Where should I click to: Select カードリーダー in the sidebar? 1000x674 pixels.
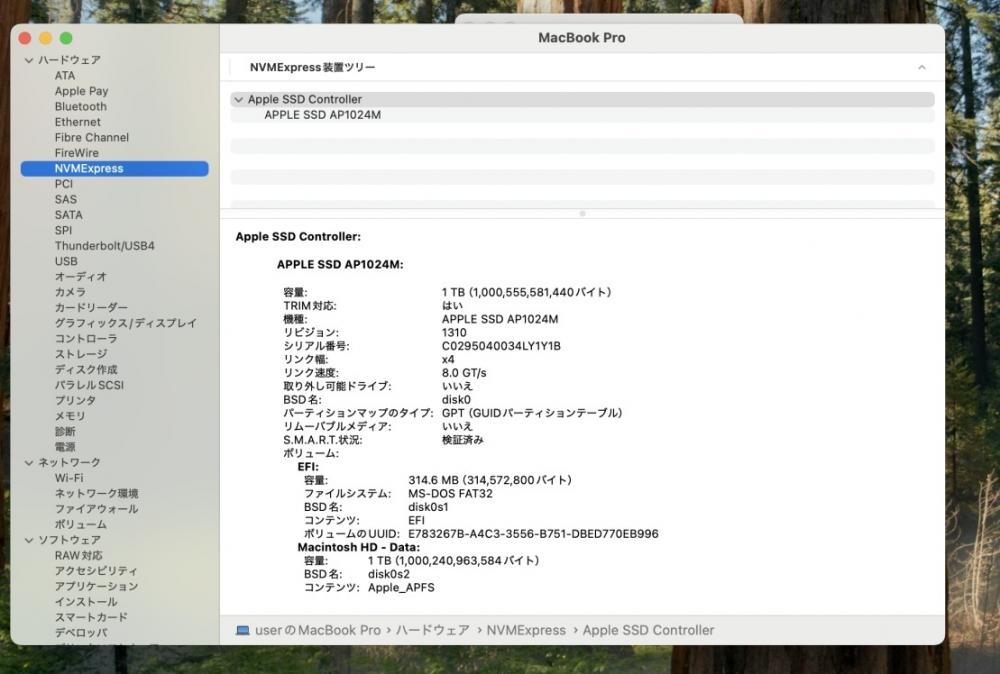click(91, 307)
